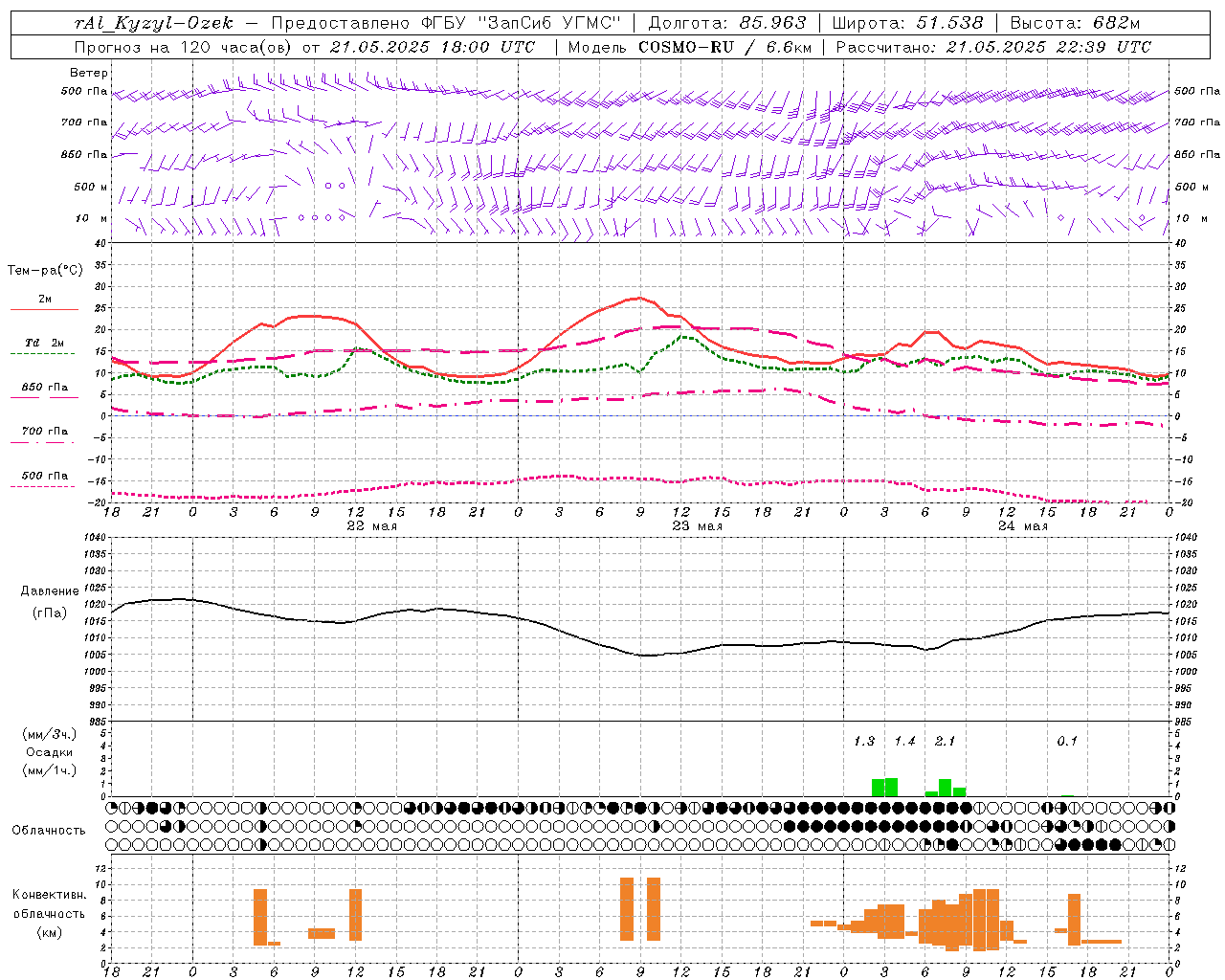Click the Тем-ра(°C) temperature panel label

pyautogui.click(x=45, y=271)
